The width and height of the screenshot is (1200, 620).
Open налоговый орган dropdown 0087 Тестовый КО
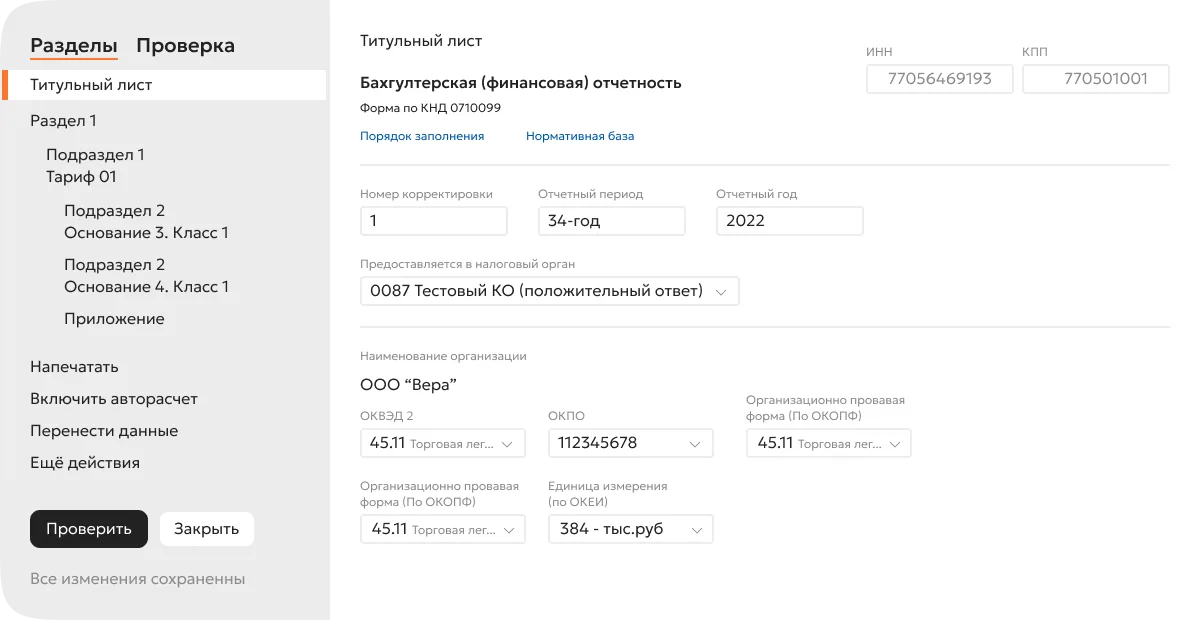(550, 291)
